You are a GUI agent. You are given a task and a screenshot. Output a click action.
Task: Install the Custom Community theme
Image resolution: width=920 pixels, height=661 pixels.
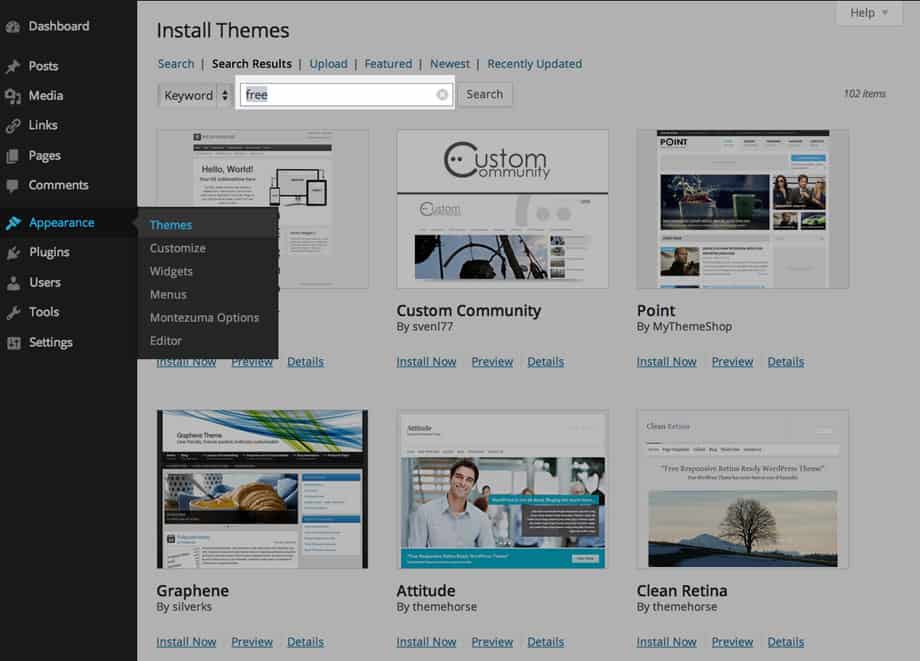[427, 362]
